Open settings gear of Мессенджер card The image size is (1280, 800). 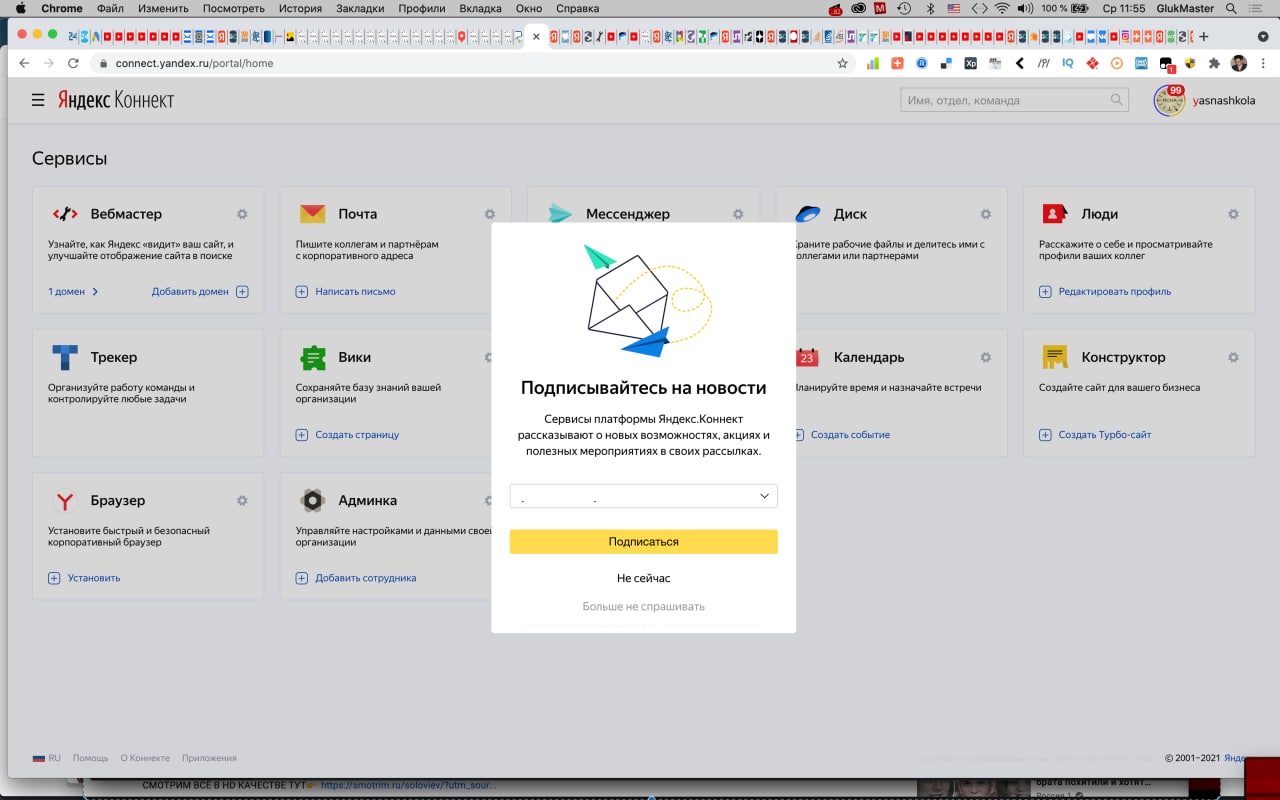[x=738, y=214]
